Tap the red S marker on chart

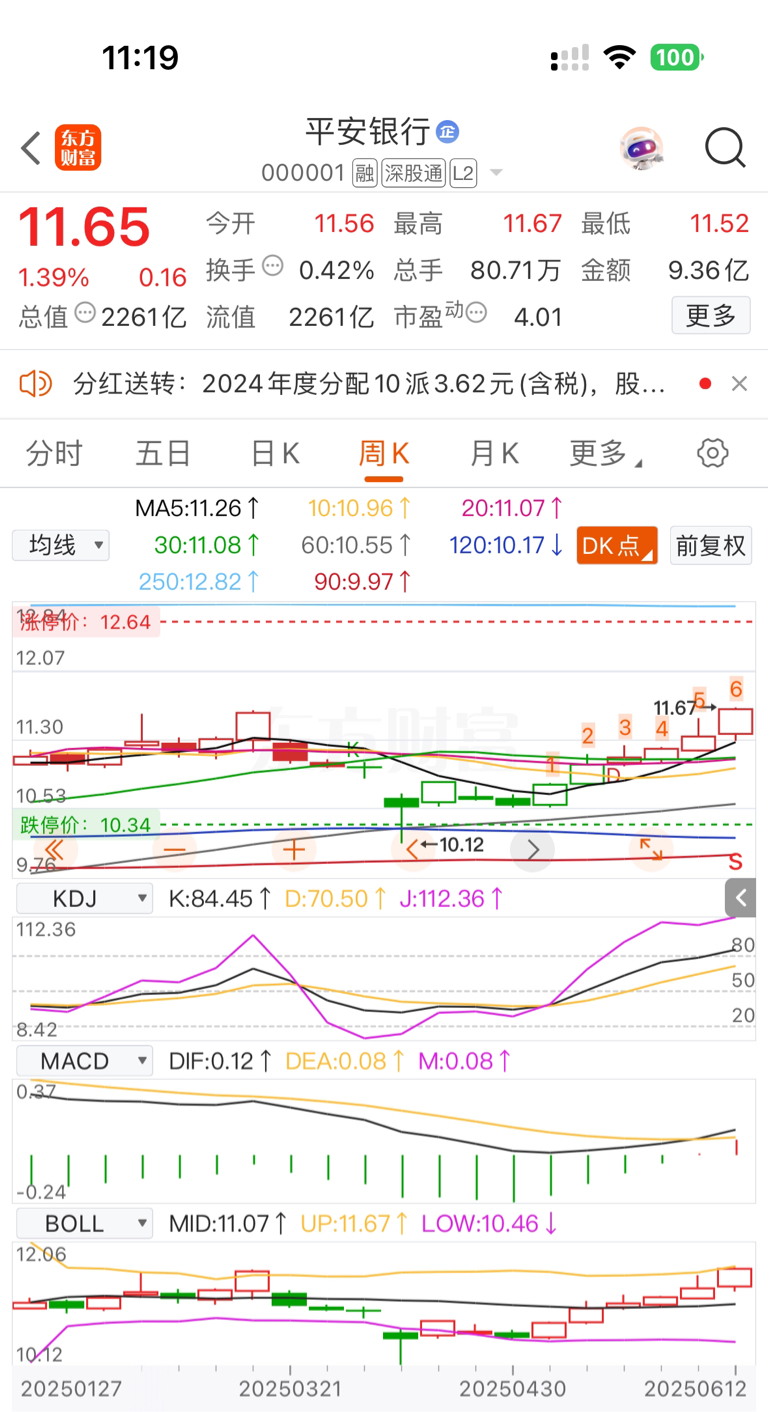click(x=735, y=861)
